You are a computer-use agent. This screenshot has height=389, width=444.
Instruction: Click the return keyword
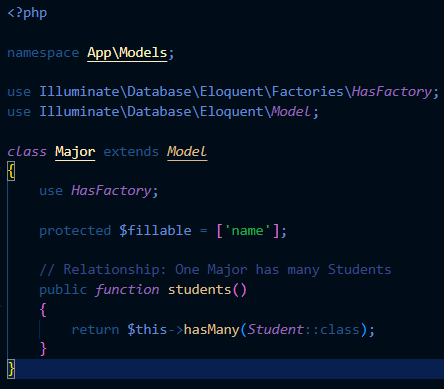[x=95, y=330]
